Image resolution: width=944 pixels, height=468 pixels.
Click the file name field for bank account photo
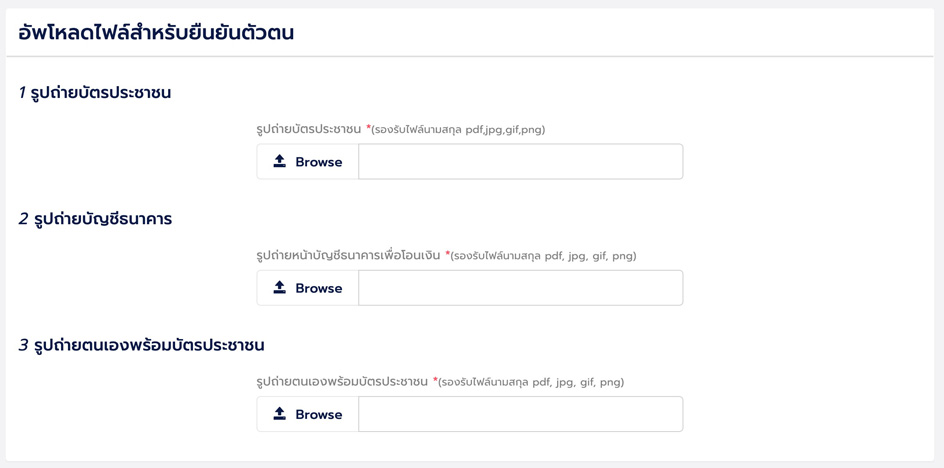(520, 288)
